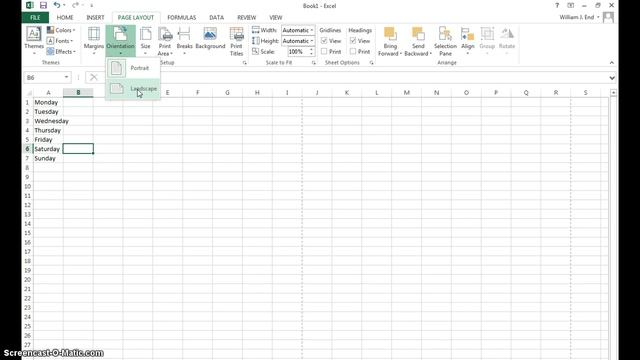
Task: Select cell containing Wednesday
Action: click(48, 121)
